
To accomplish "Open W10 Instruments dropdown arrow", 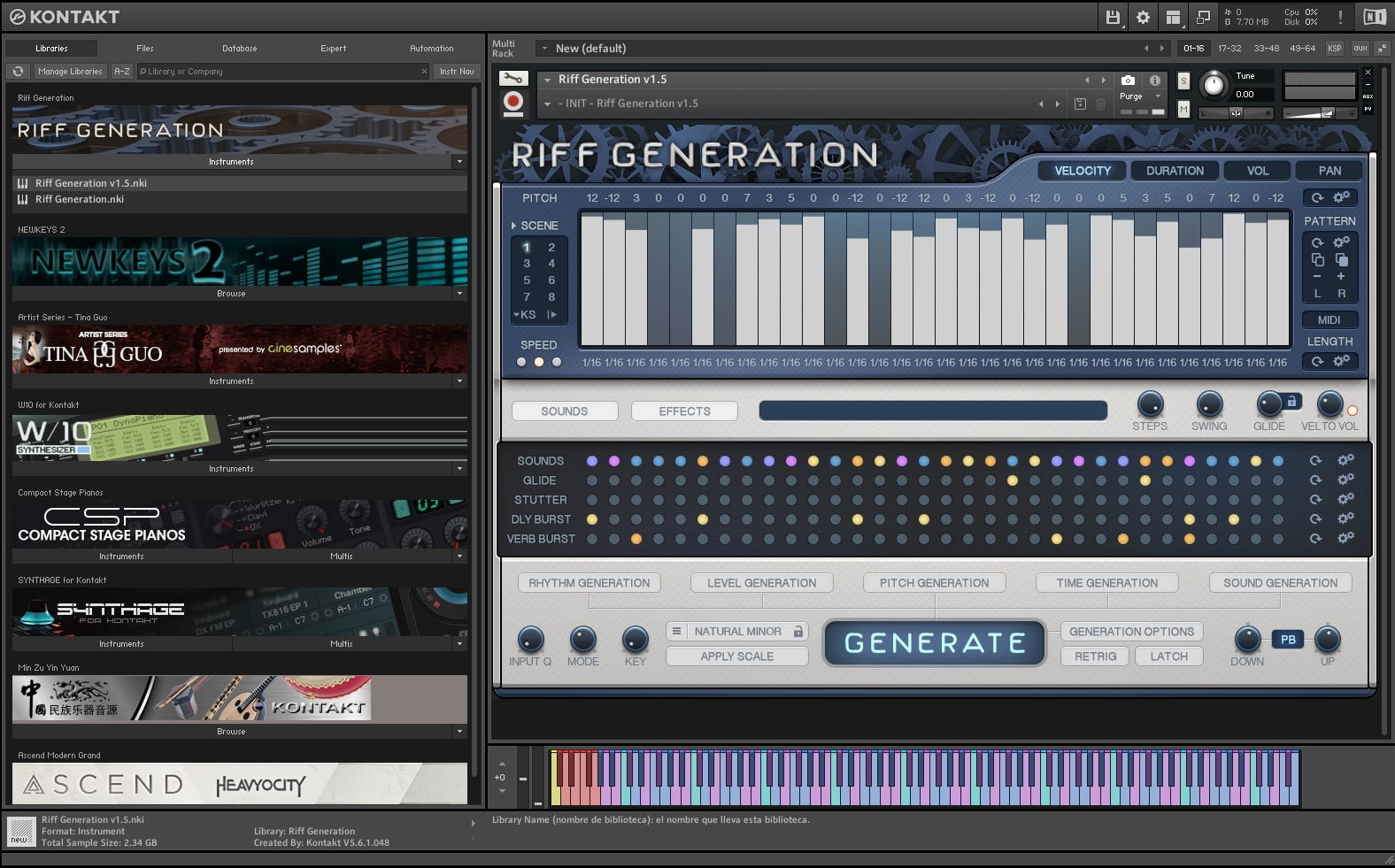I will click(x=459, y=469).
